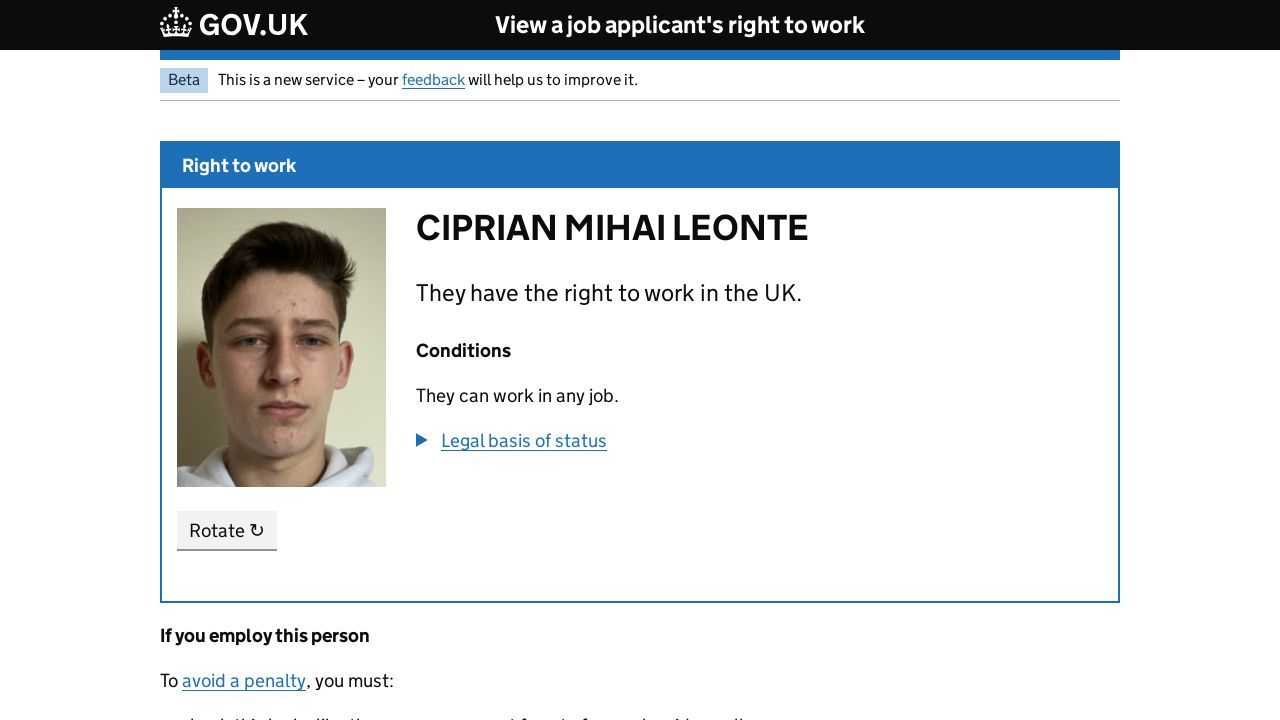
Task: Click the "View a job applicant's right to work" title
Action: 680,25
